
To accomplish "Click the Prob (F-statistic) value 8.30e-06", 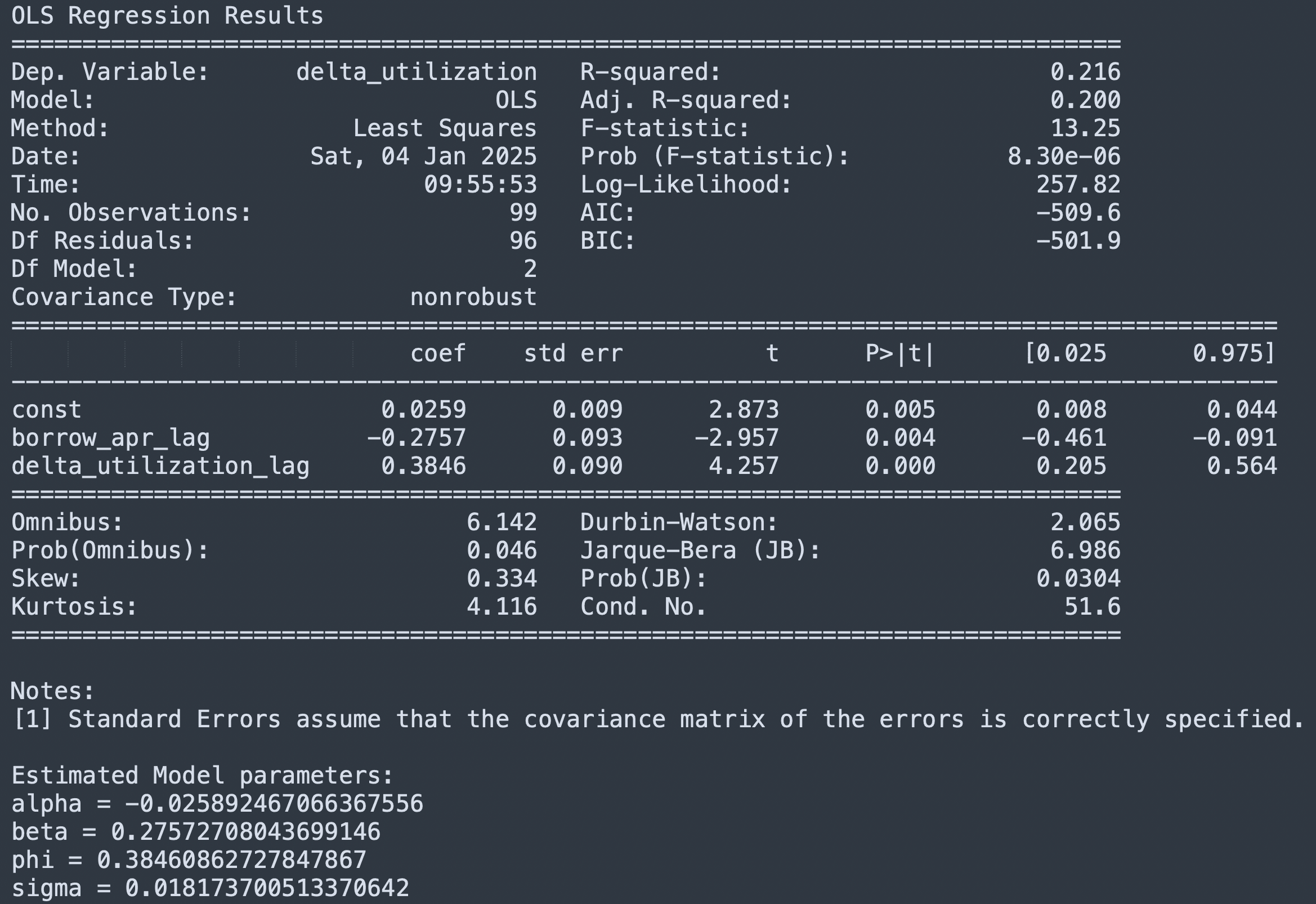I will pos(1063,156).
